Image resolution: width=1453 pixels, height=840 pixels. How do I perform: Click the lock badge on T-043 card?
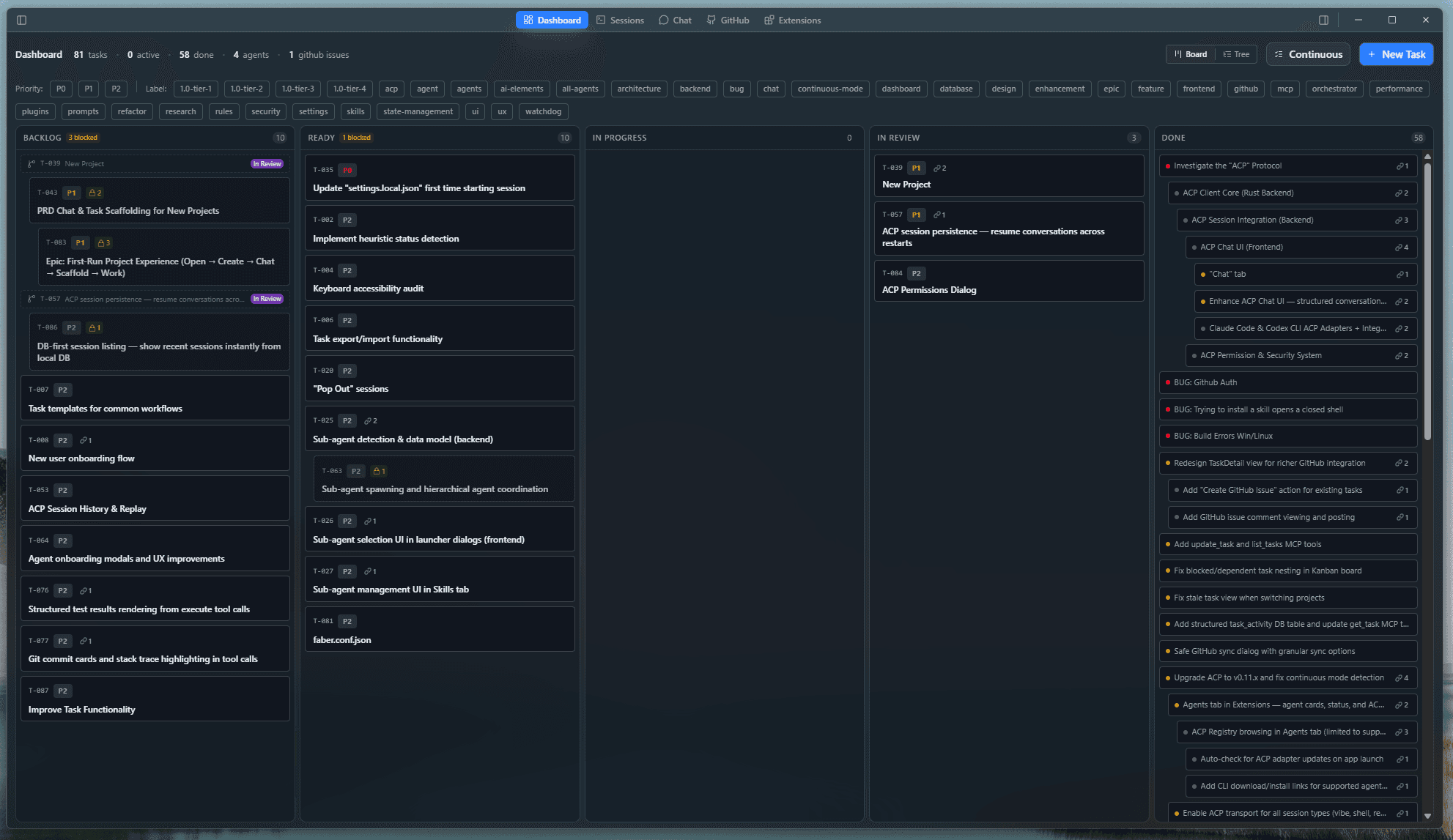[95, 193]
